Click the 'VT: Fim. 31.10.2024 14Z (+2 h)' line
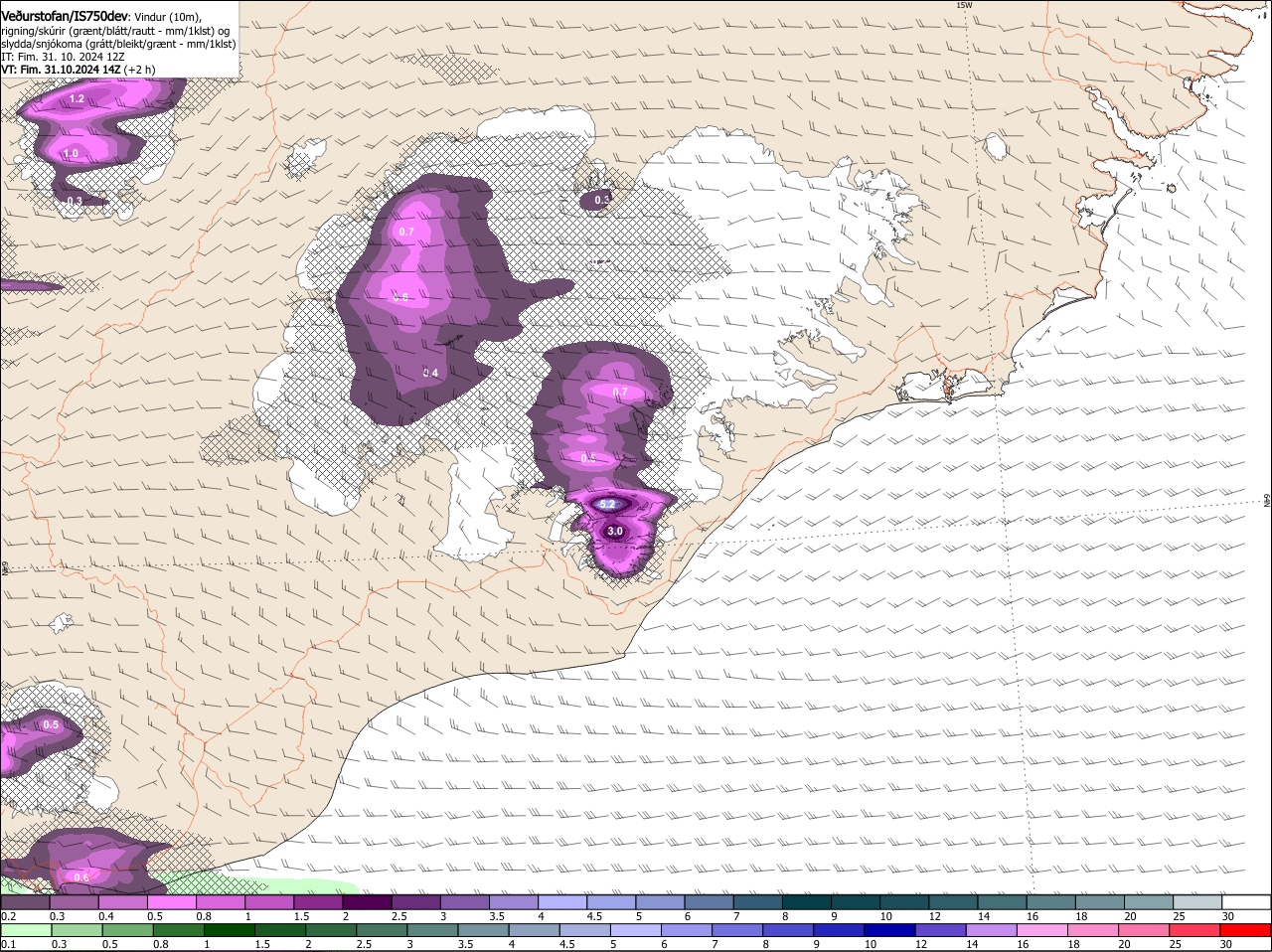Screen dimensions: 1272x952 click(78, 70)
